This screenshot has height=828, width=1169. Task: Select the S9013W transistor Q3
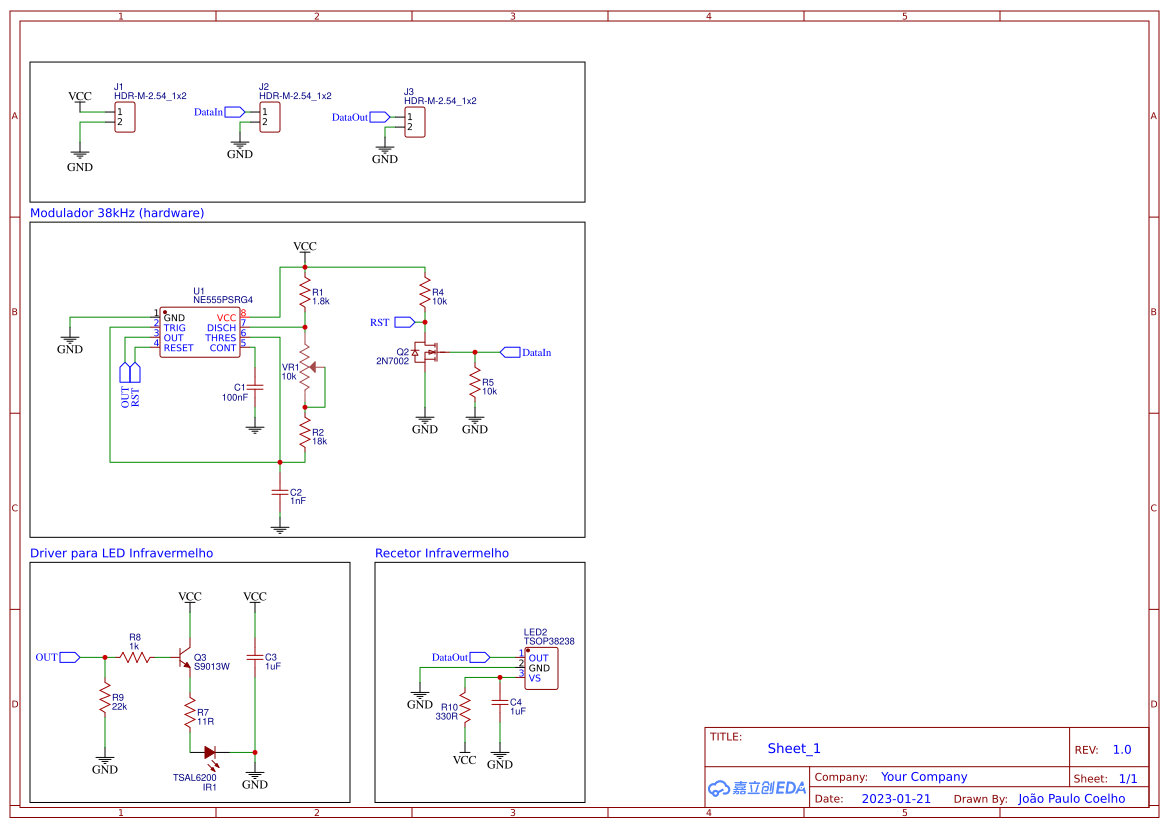pyautogui.click(x=186, y=657)
